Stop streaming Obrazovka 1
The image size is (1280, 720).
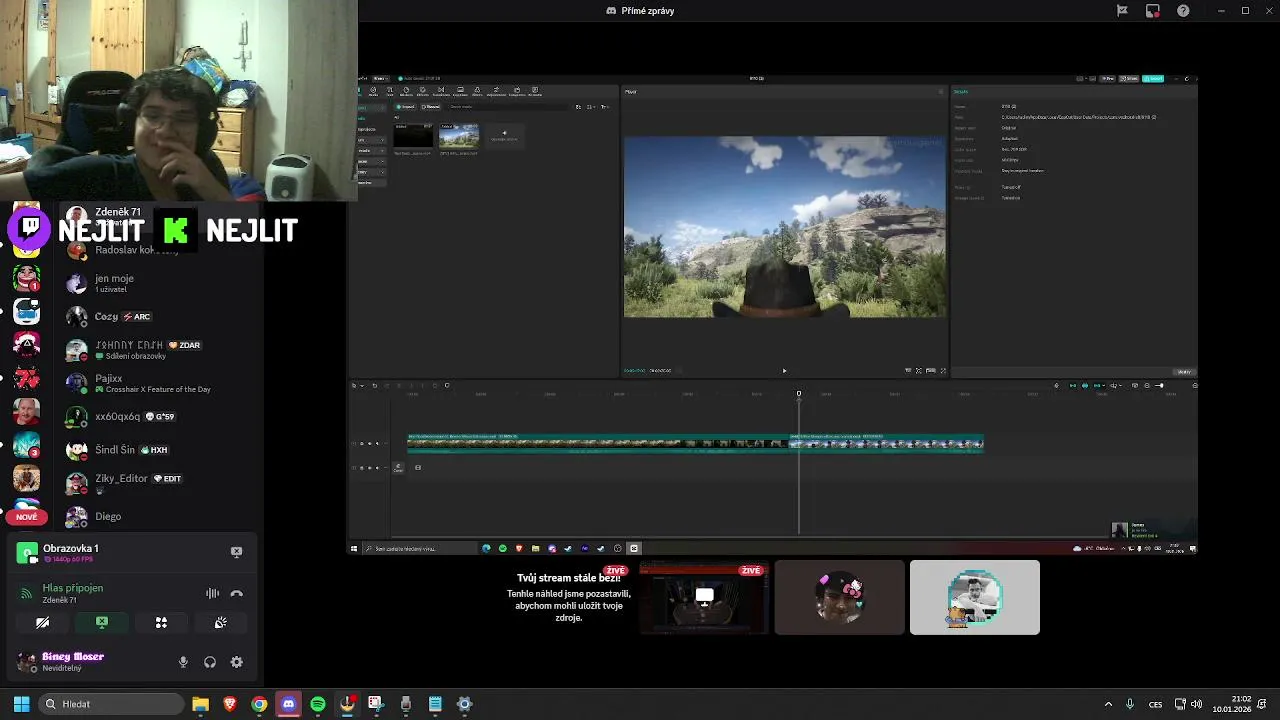(237, 551)
